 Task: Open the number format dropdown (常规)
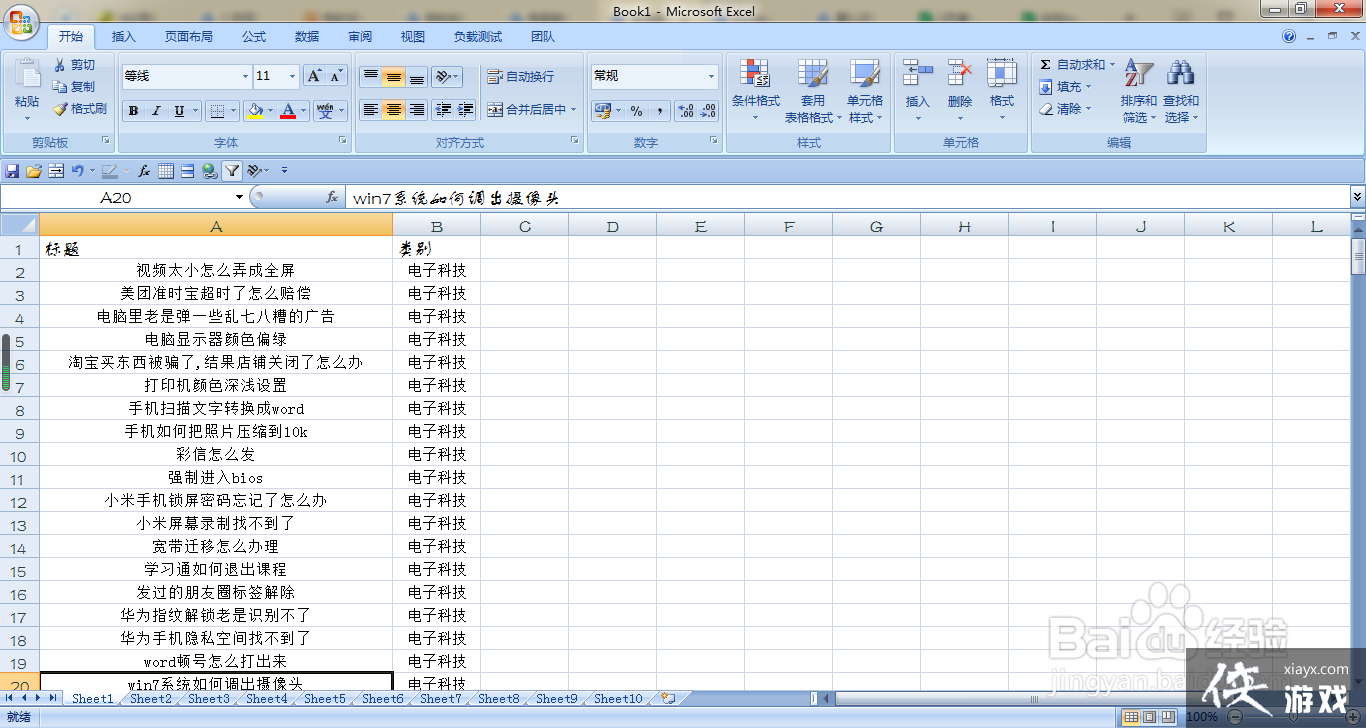tap(712, 76)
